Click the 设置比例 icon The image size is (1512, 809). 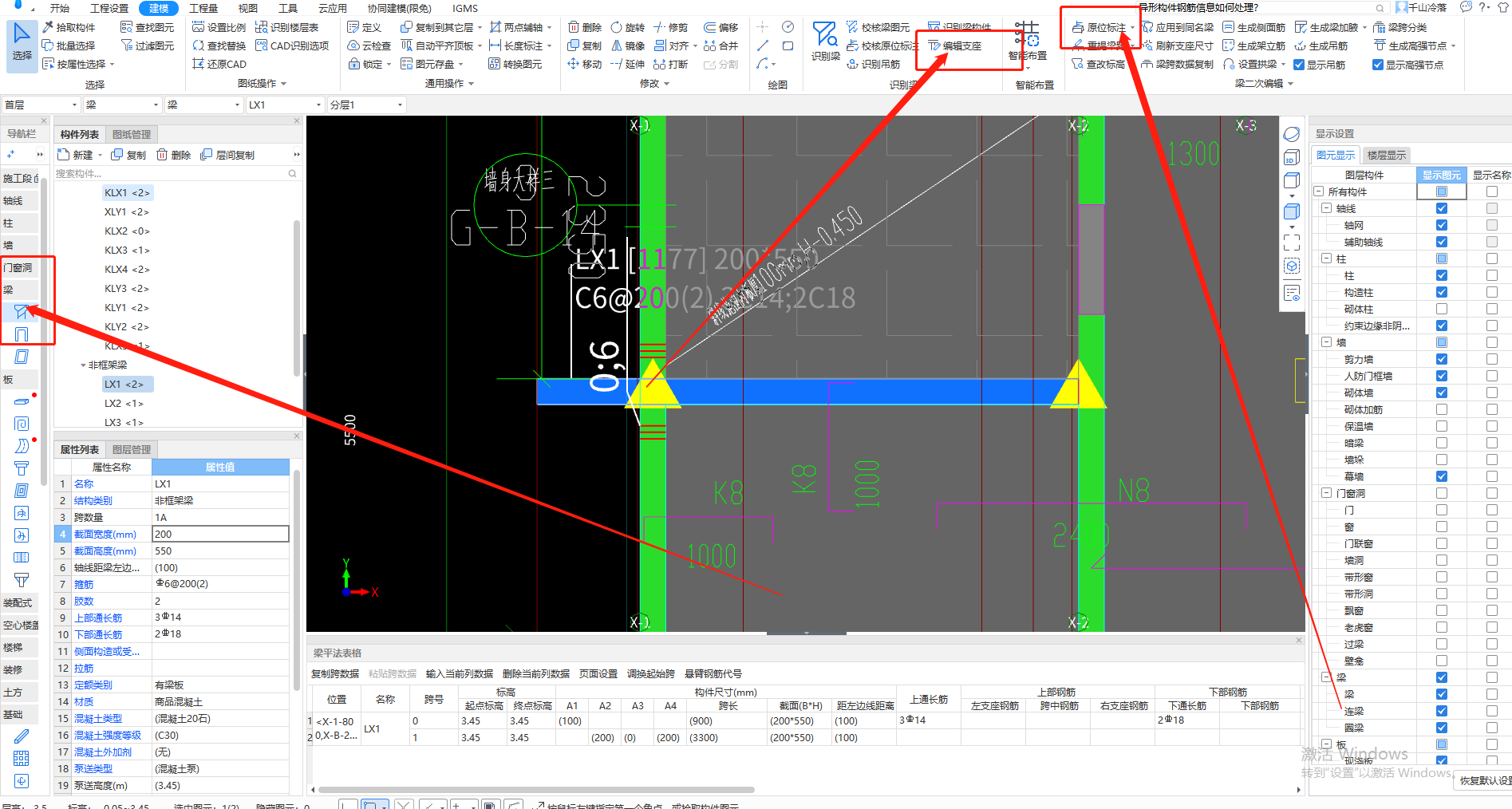tap(199, 27)
